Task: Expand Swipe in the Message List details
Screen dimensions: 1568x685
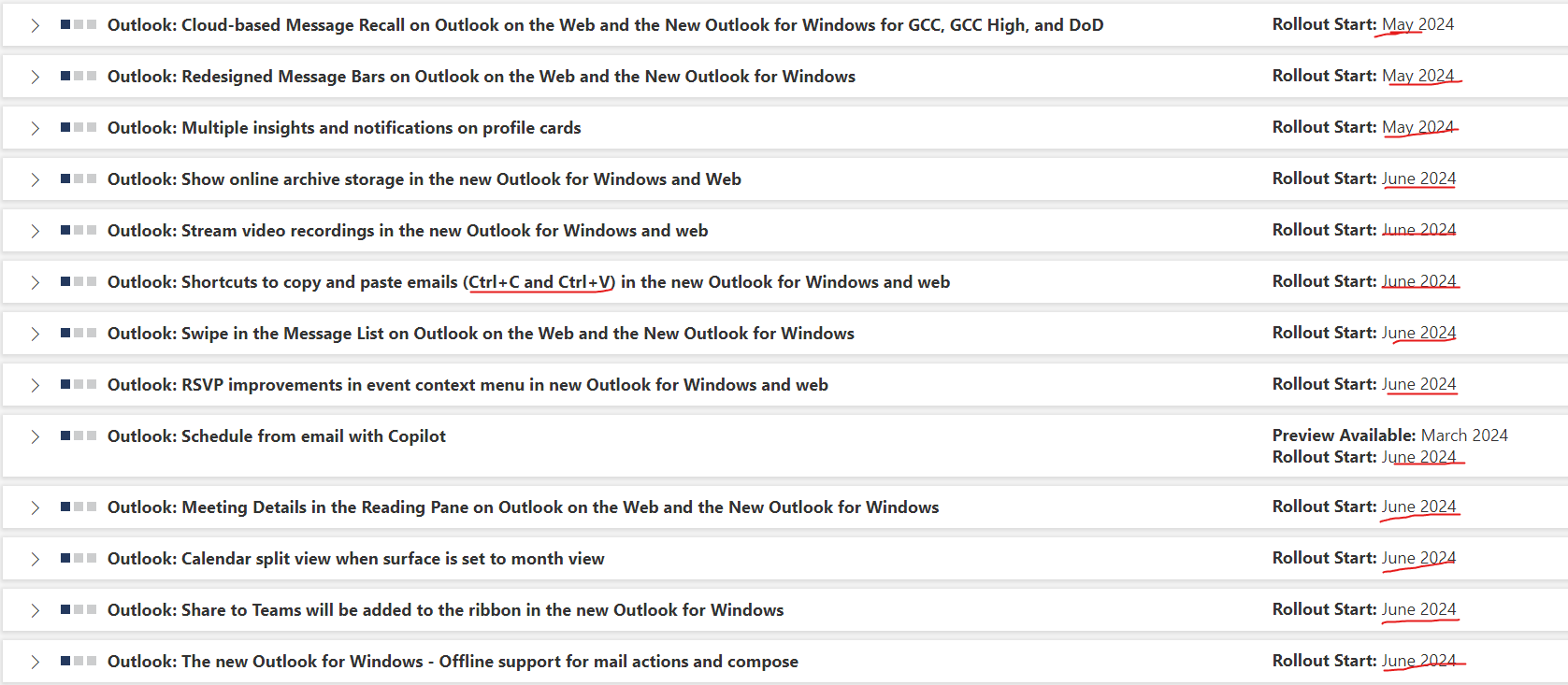Action: 36,333
